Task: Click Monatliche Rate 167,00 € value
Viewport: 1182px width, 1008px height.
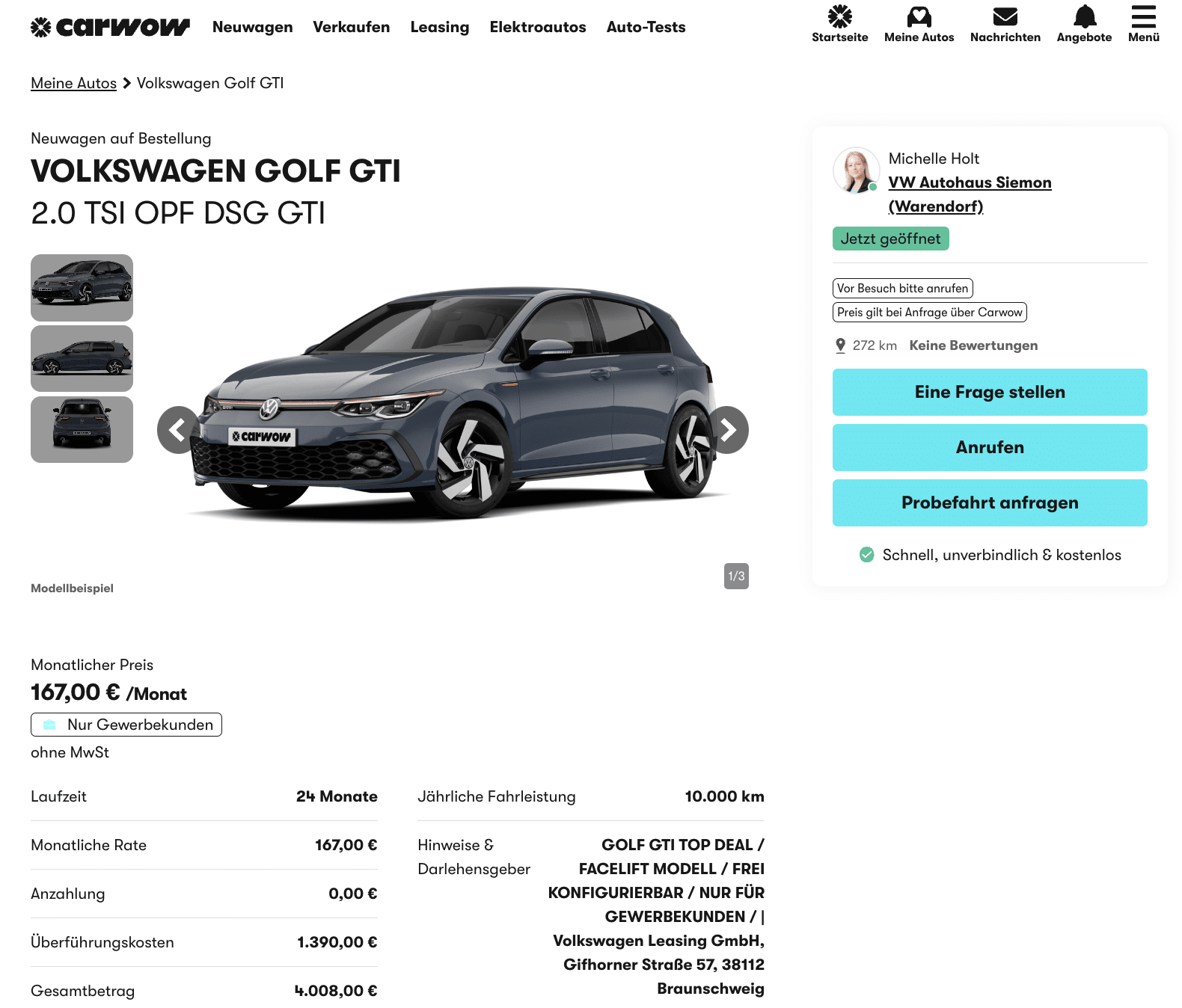Action: coord(346,845)
